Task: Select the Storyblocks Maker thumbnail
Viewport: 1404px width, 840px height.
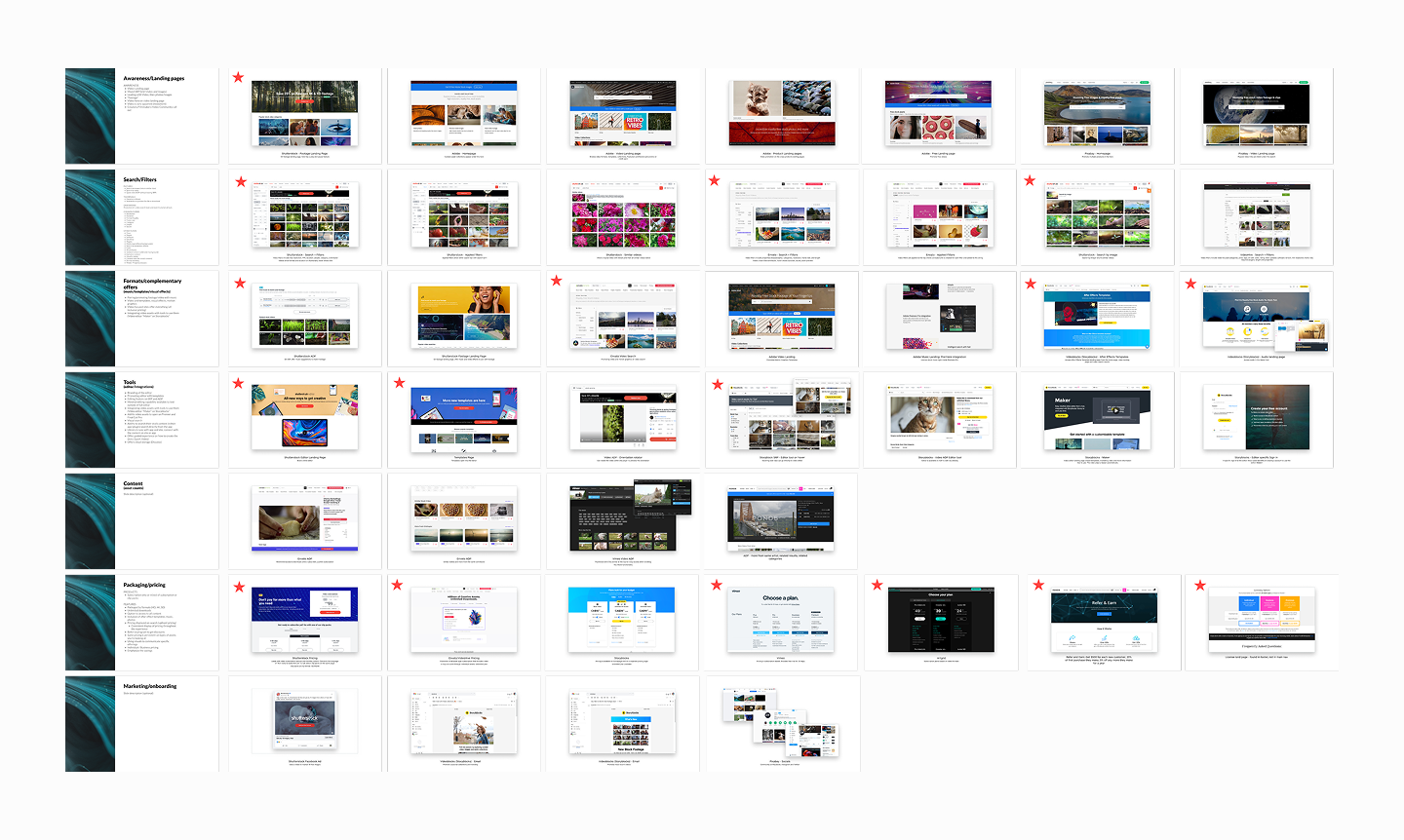Action: [x=1097, y=418]
